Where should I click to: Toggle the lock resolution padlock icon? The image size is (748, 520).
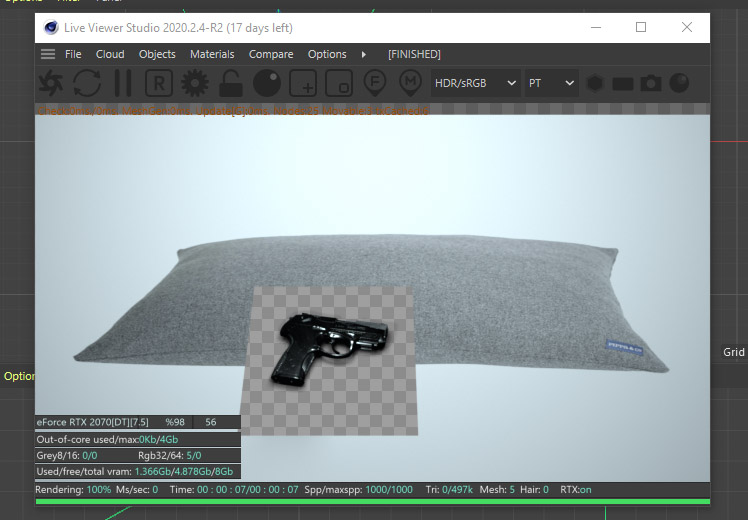230,83
